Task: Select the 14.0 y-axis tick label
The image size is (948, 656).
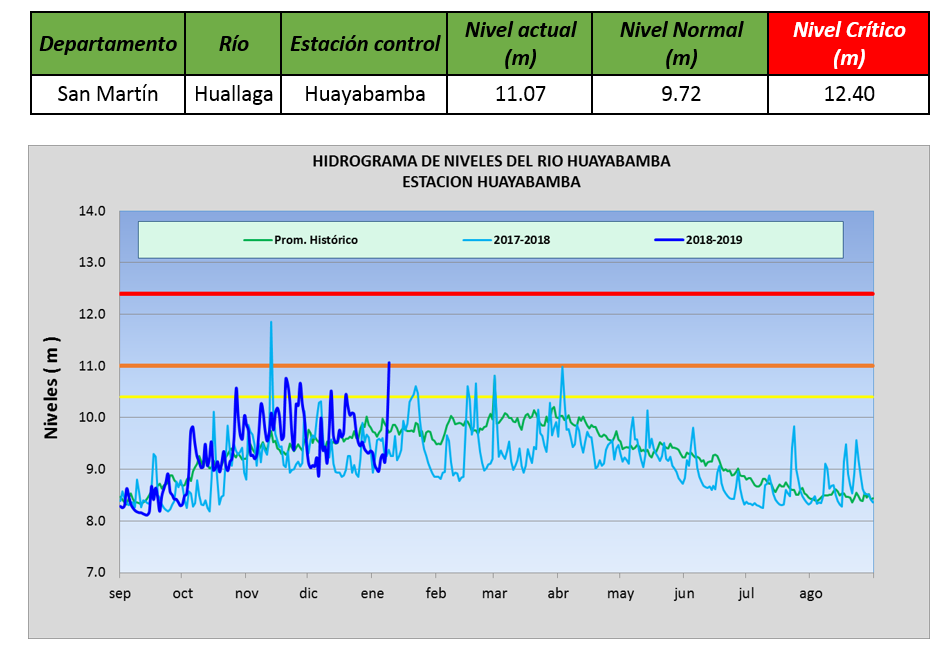Action: (x=92, y=211)
